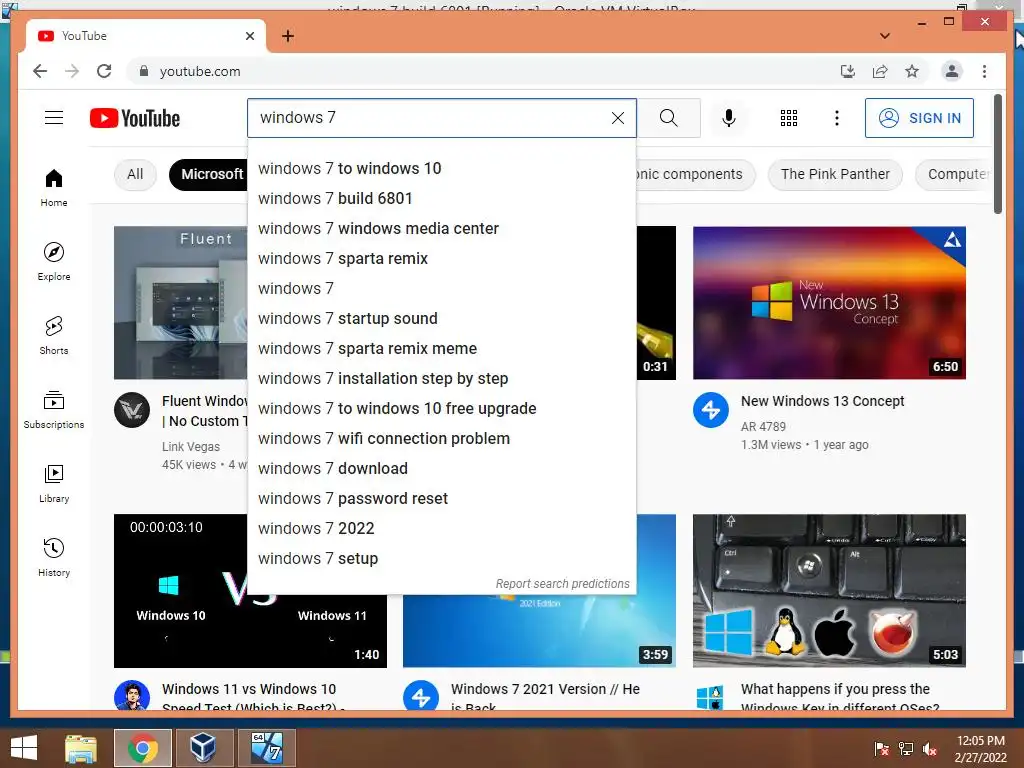Go back in Chrome
Image resolution: width=1024 pixels, height=768 pixels.
[x=40, y=71]
